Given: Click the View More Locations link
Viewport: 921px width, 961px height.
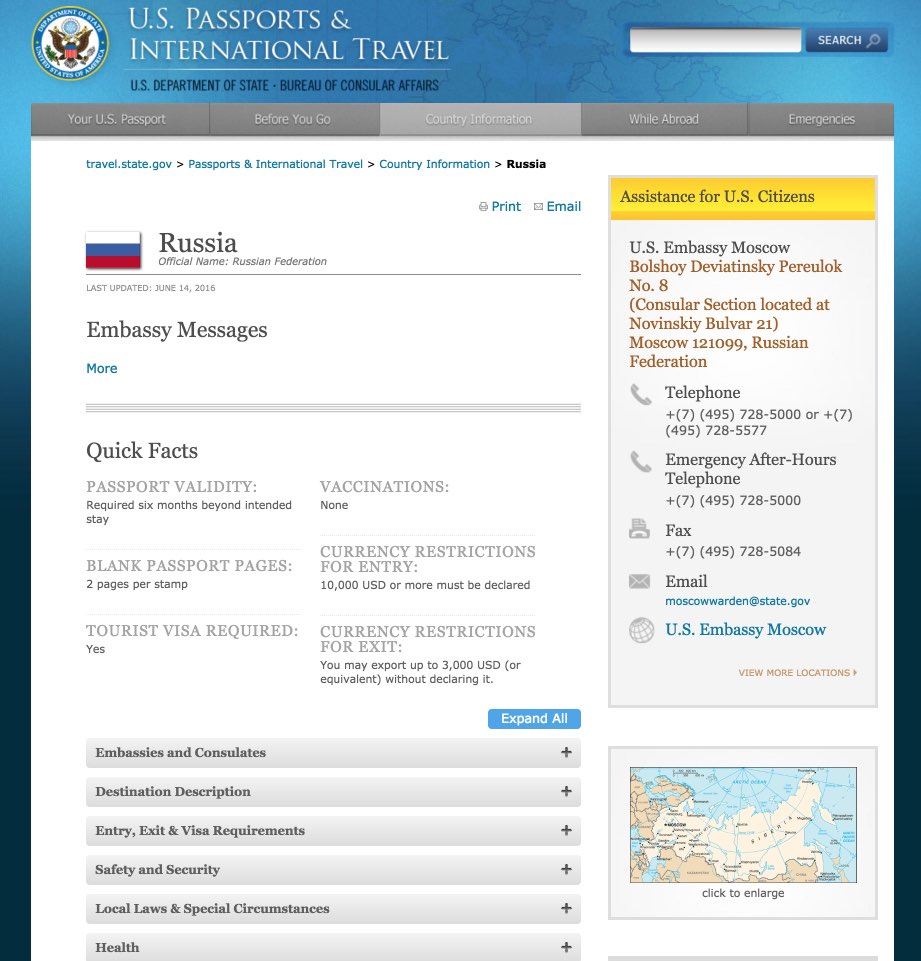Looking at the screenshot, I should click(x=797, y=673).
